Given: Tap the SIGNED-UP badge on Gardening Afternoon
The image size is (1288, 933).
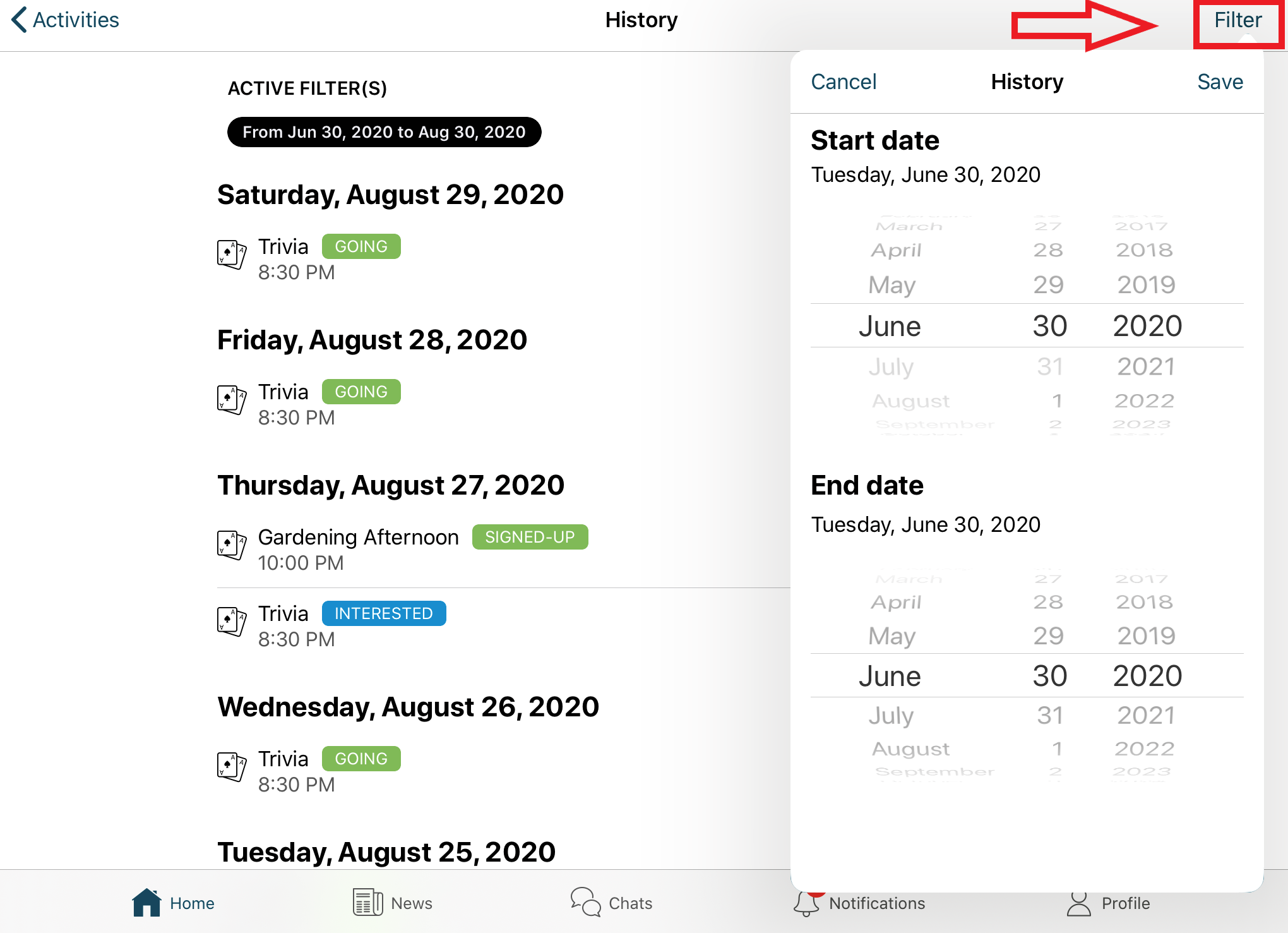Looking at the screenshot, I should (x=530, y=537).
